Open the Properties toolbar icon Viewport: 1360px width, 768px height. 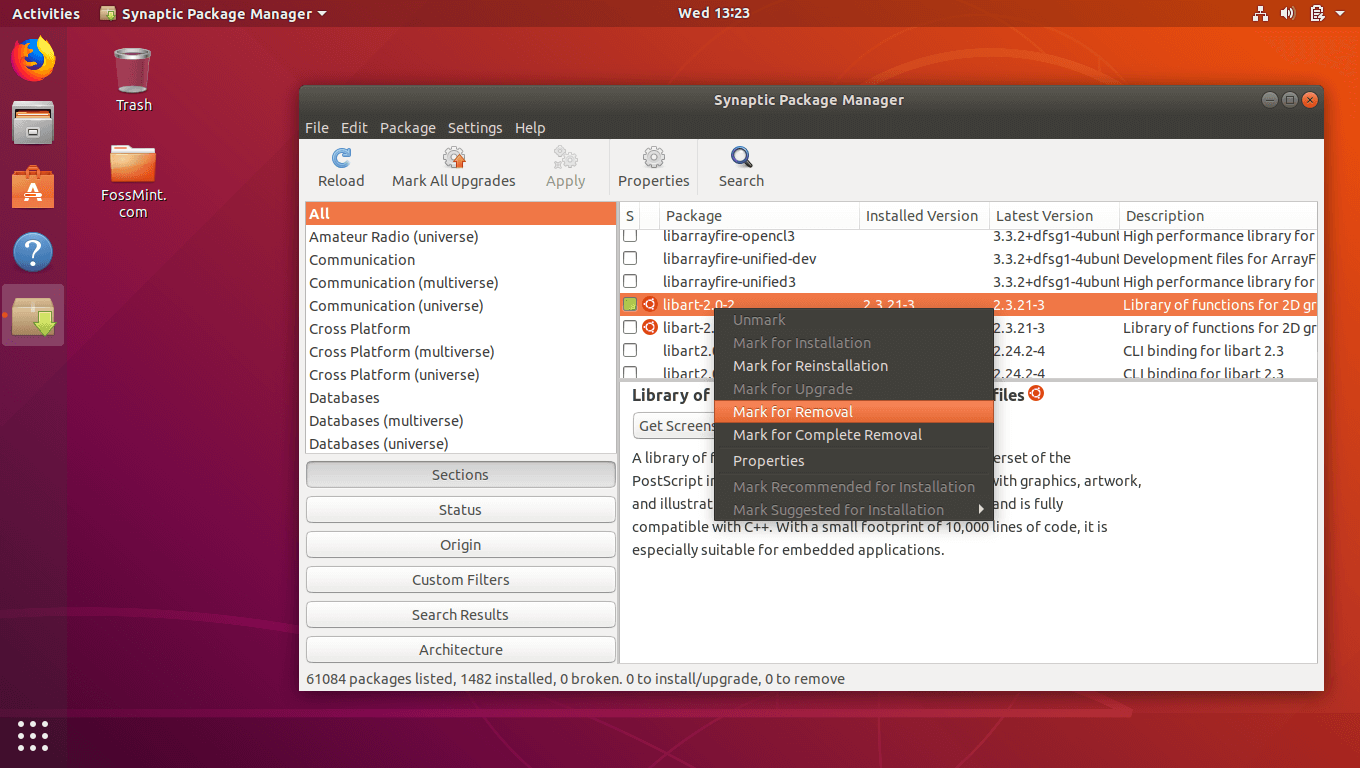point(654,157)
